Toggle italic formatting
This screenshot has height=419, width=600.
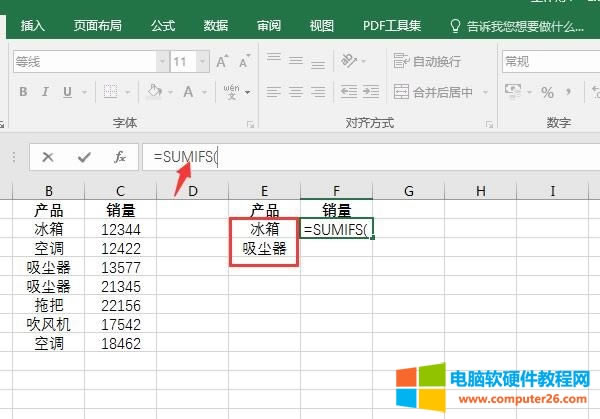pos(46,92)
